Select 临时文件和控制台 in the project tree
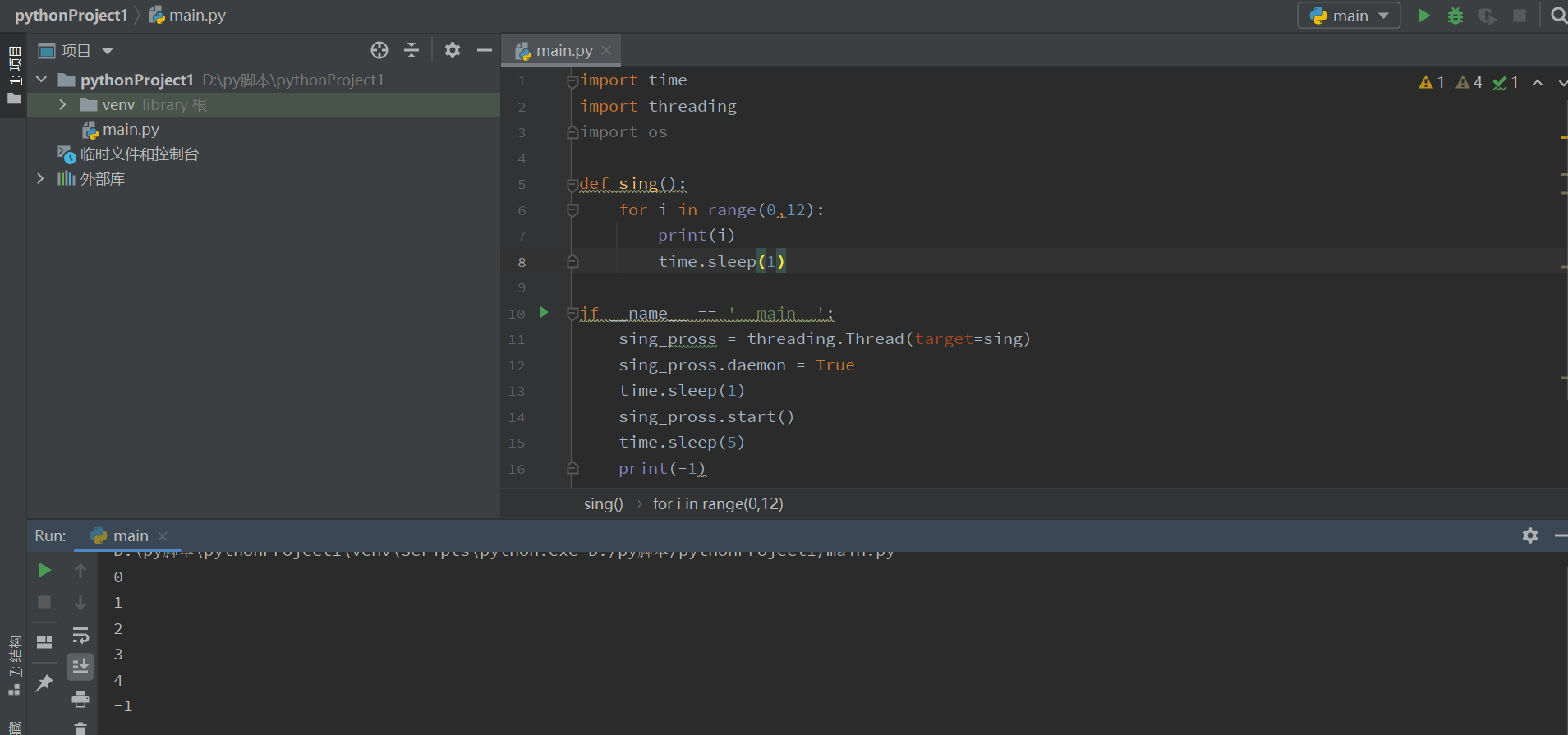The height and width of the screenshot is (735, 1568). (x=140, y=154)
